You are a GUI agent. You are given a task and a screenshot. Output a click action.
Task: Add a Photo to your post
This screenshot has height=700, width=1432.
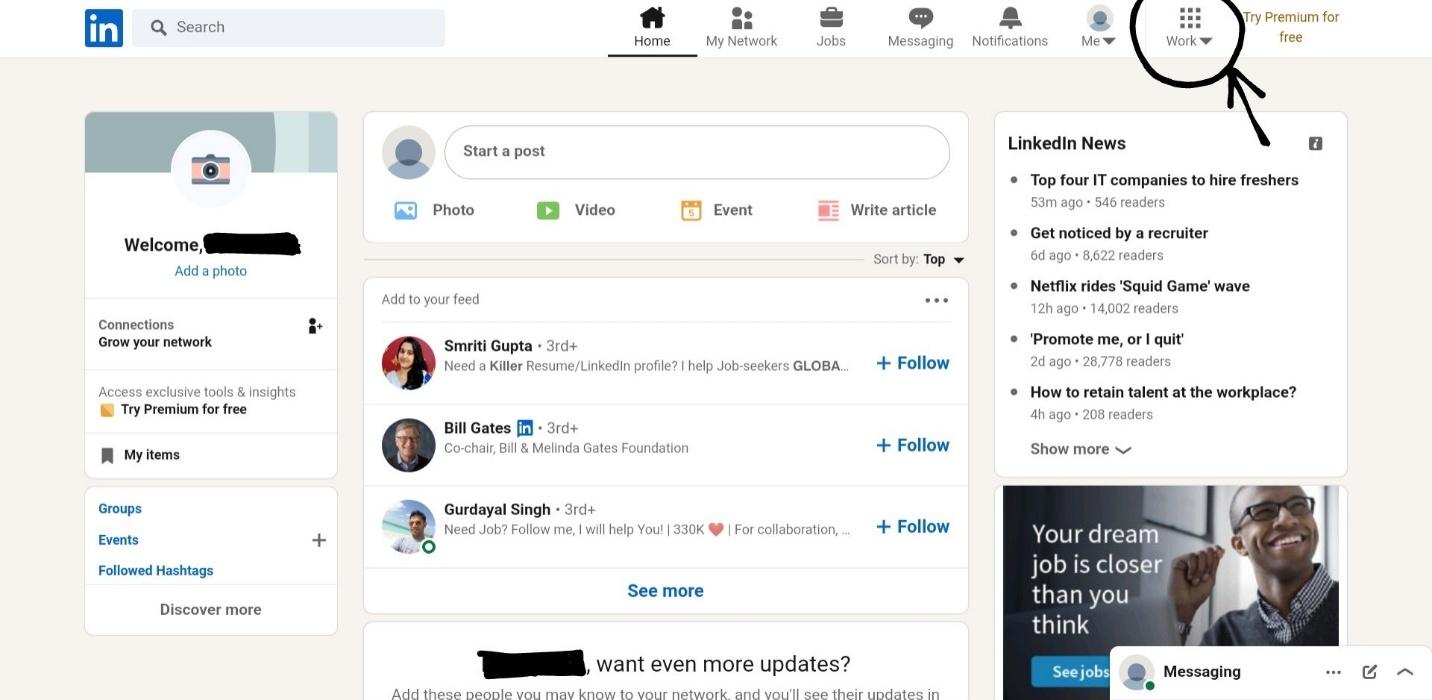coord(434,210)
